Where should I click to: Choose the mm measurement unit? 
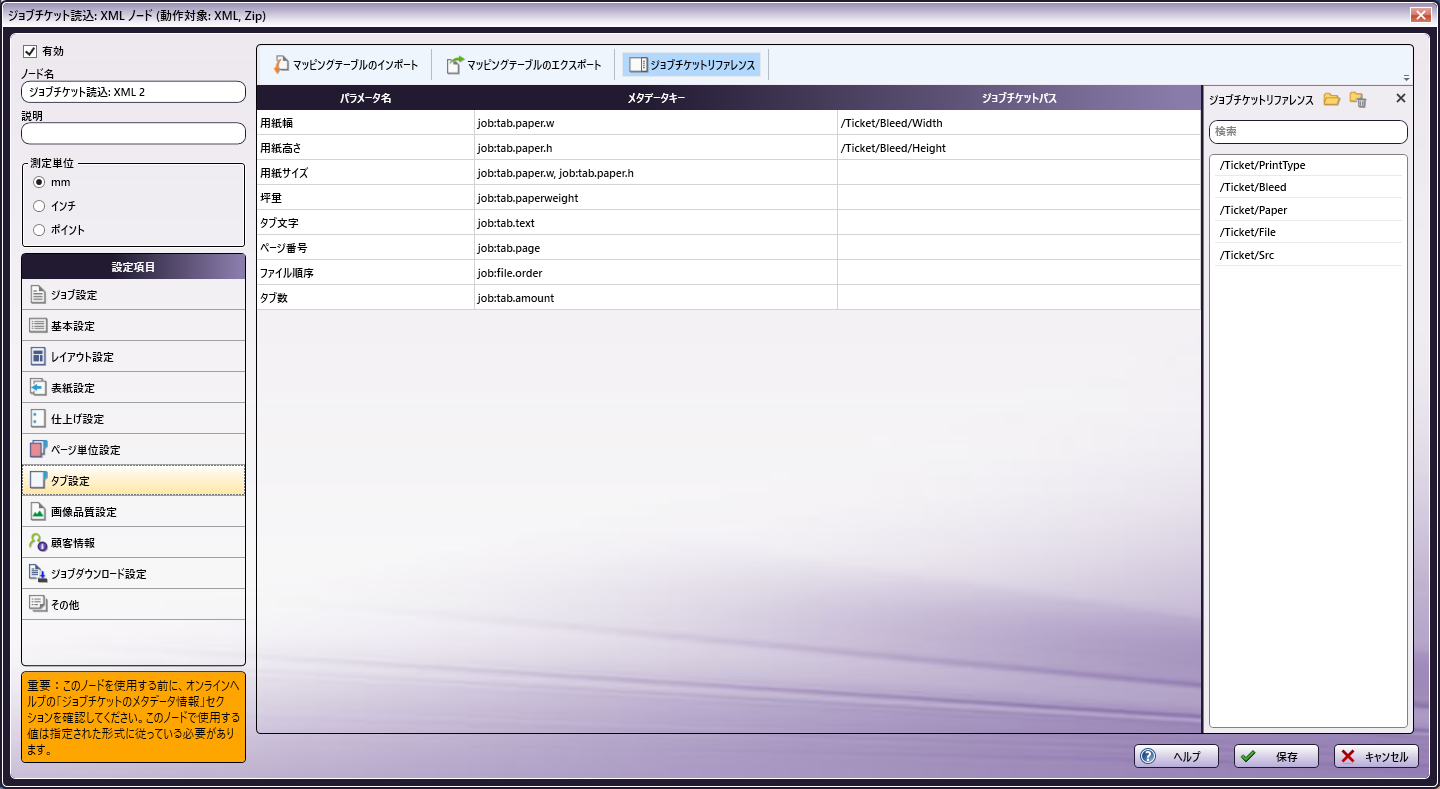pyautogui.click(x=39, y=182)
